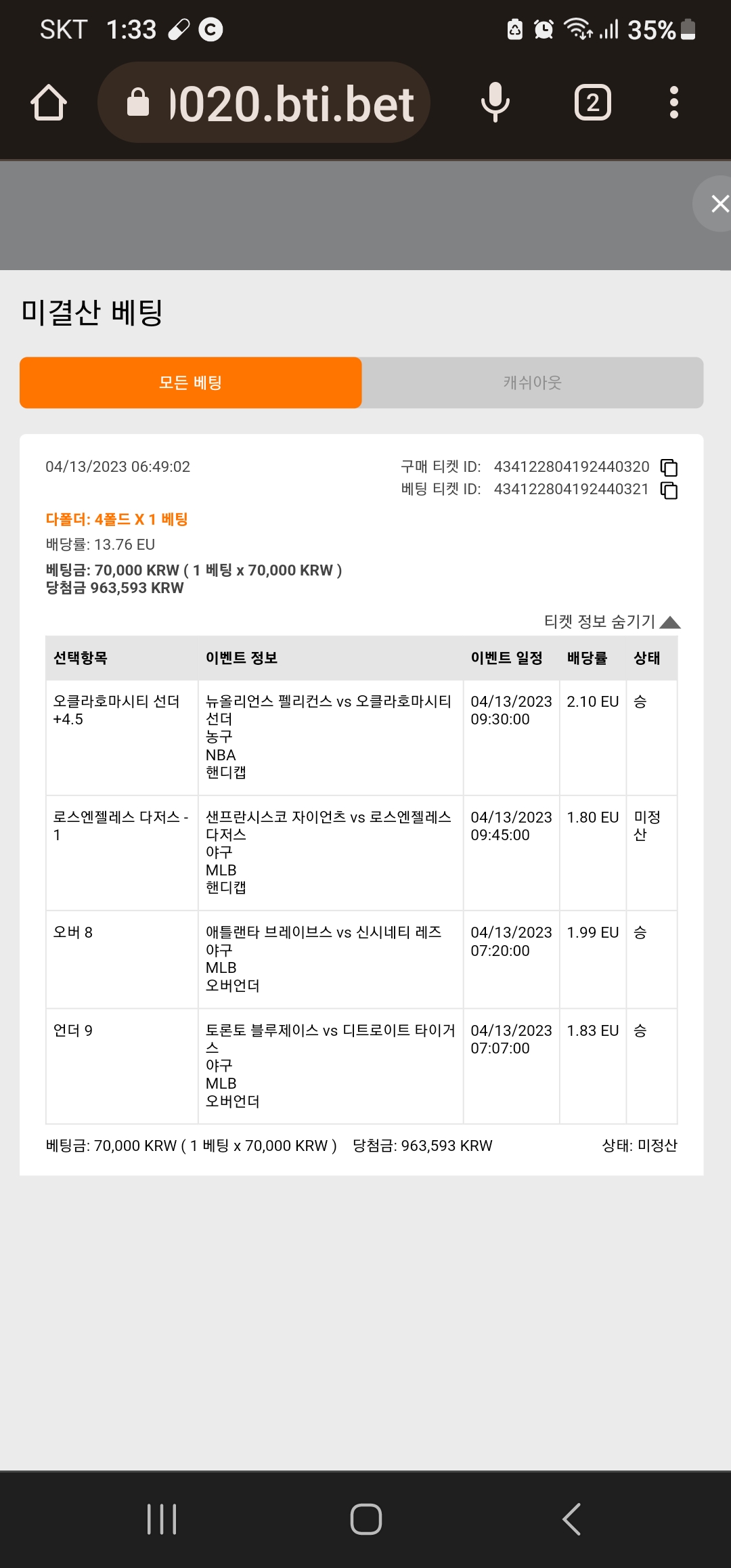Tap the 다폴더: 4폴드 X 1 베팅 heading
This screenshot has height=1568, width=731.
pos(116,519)
